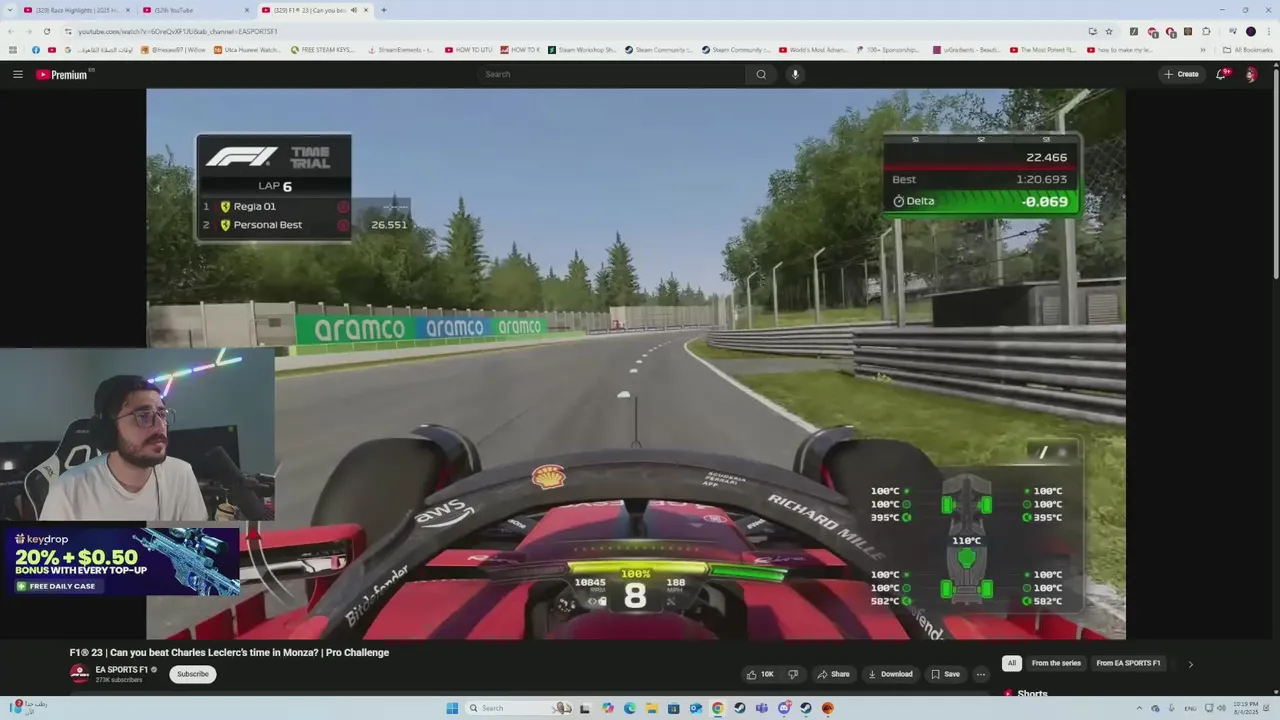
Task: Open Microsoft Teams from taskbar
Action: click(762, 708)
